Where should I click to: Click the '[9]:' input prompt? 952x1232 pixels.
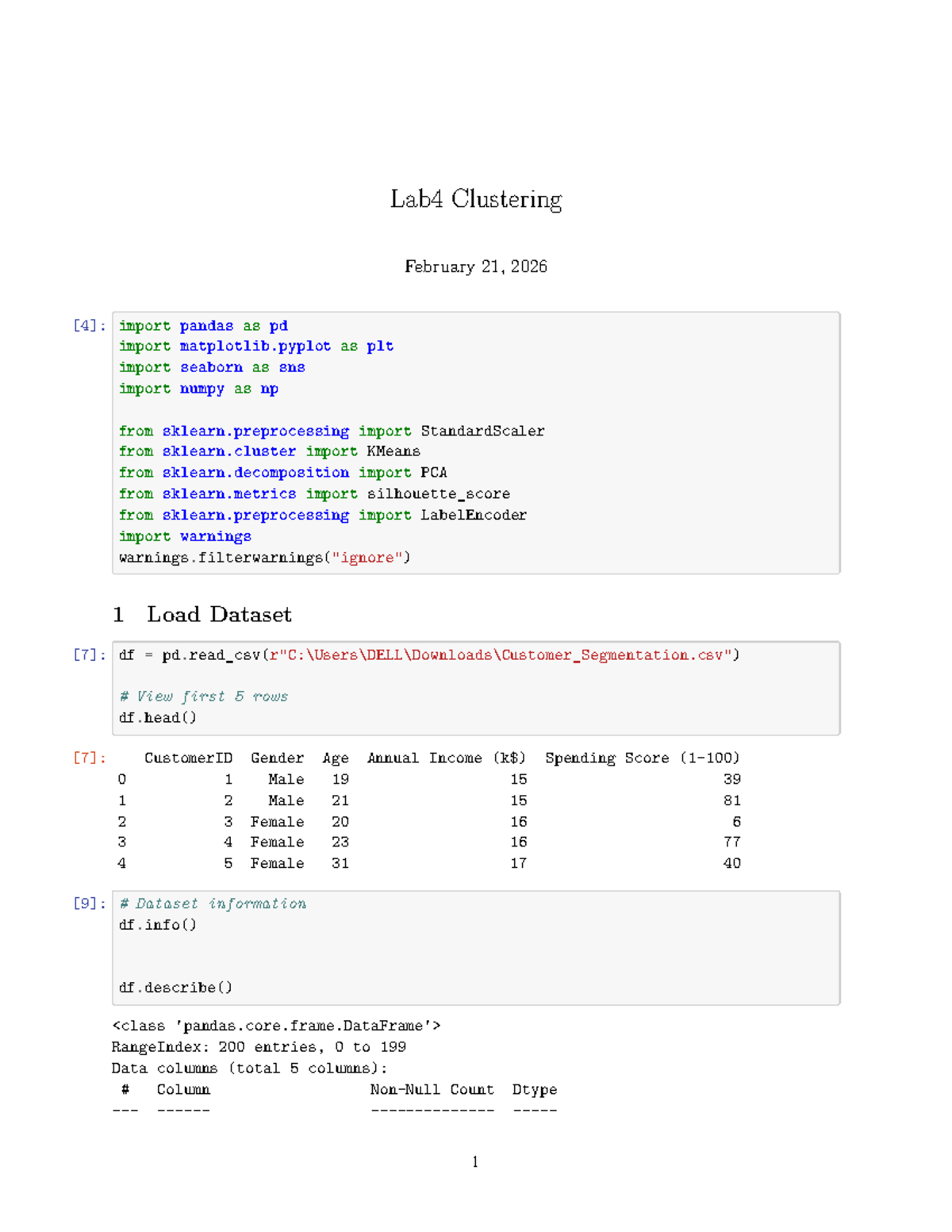tap(90, 904)
